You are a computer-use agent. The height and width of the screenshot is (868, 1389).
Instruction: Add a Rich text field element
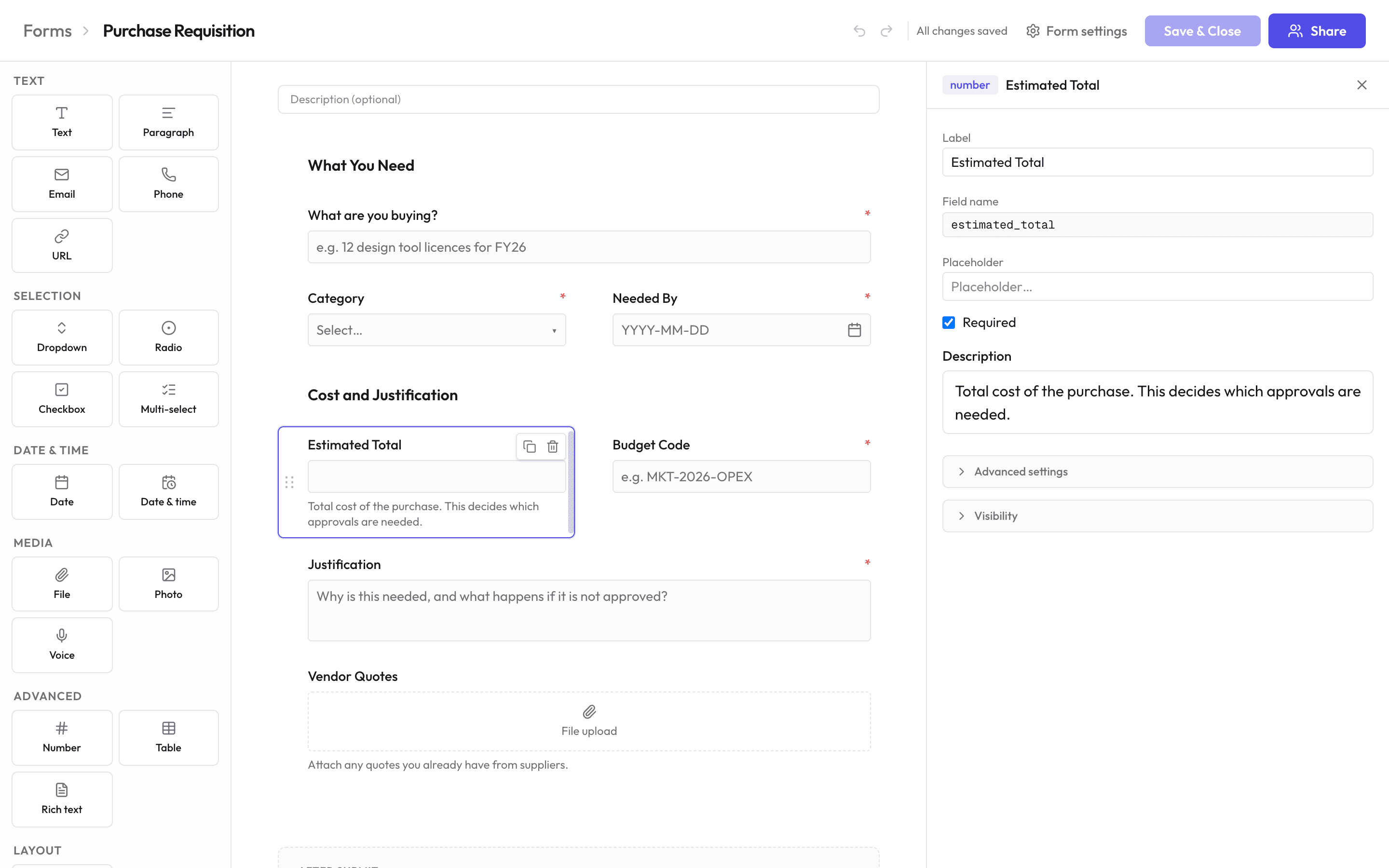click(x=62, y=799)
